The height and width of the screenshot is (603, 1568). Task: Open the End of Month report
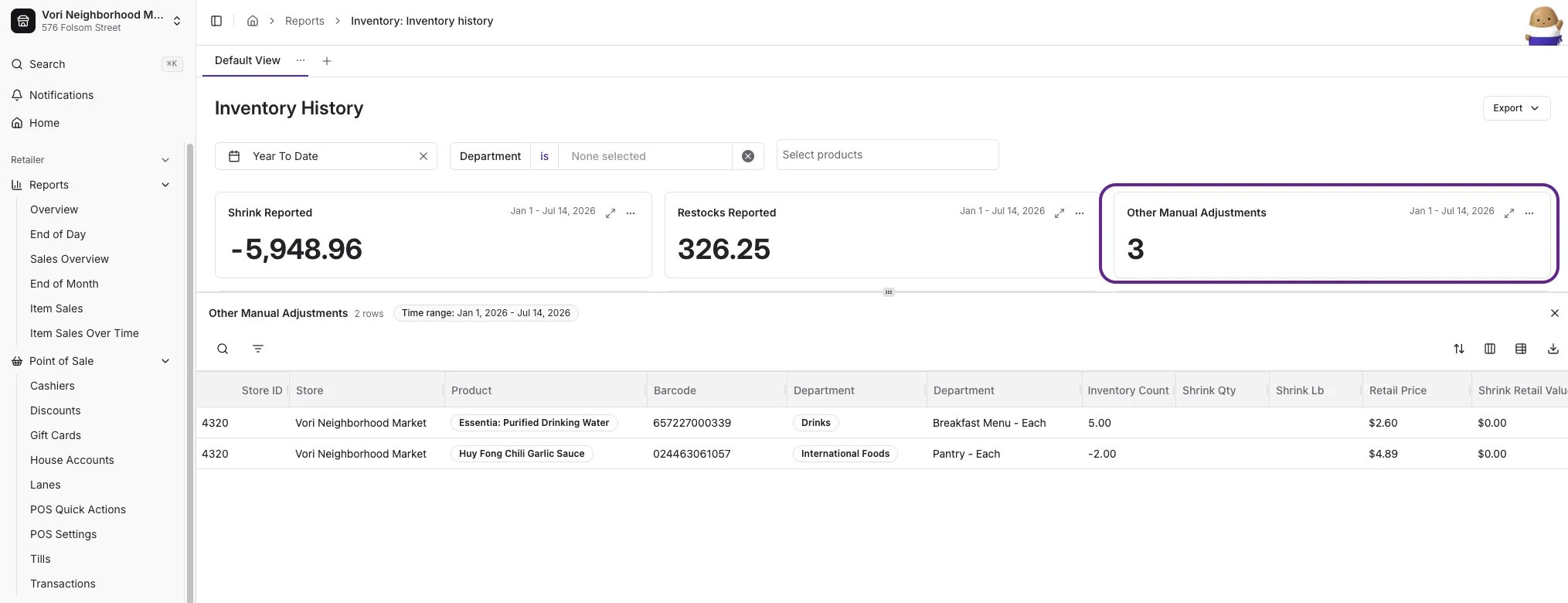pos(64,284)
